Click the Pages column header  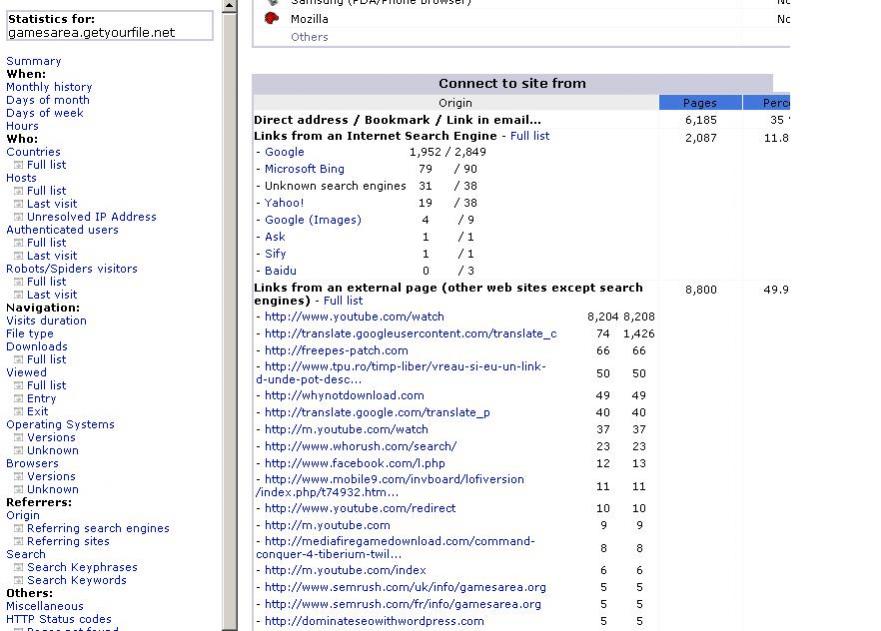[700, 103]
